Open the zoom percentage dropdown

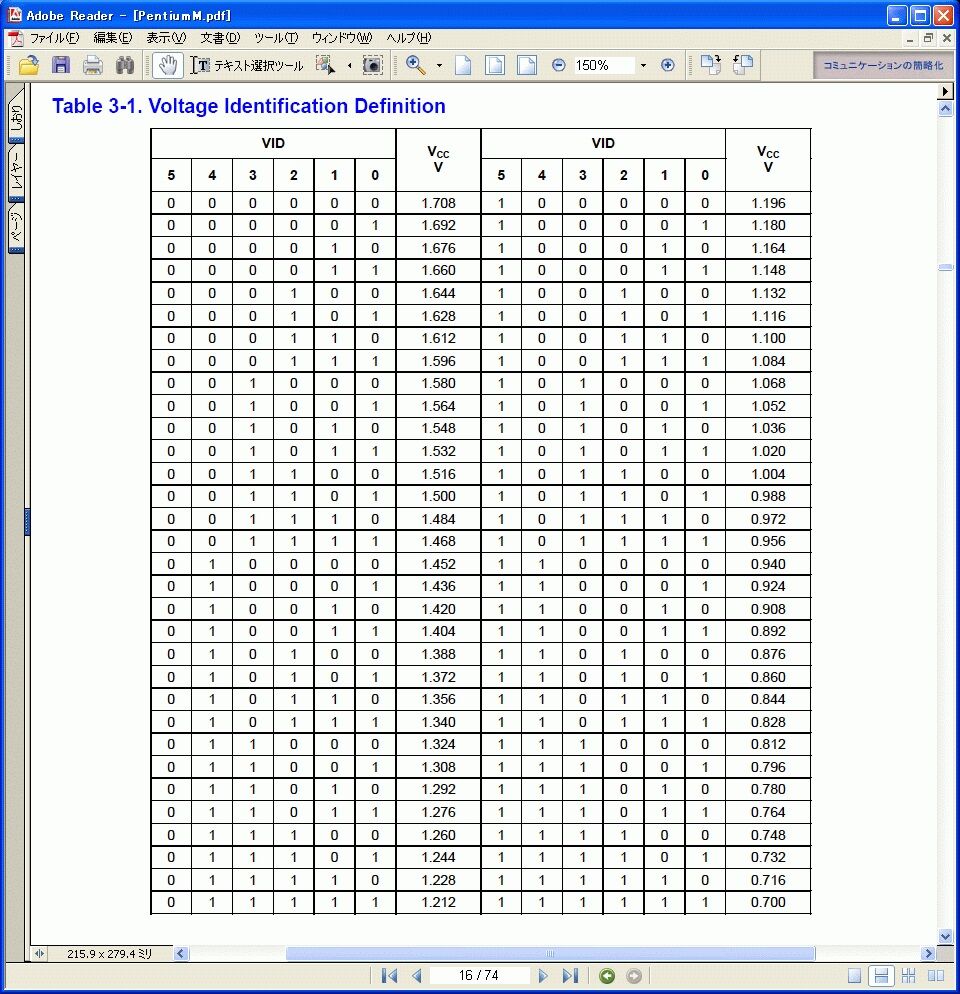[644, 65]
